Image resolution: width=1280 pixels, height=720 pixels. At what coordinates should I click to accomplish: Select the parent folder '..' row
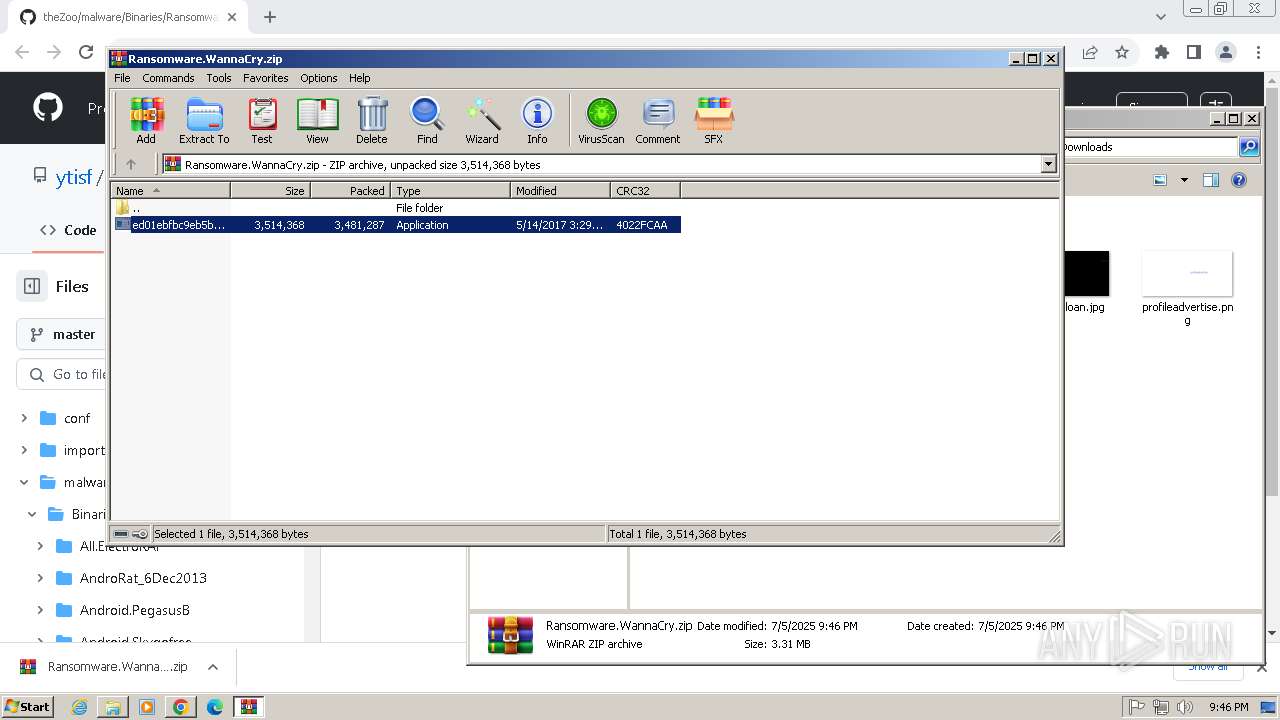coord(396,208)
